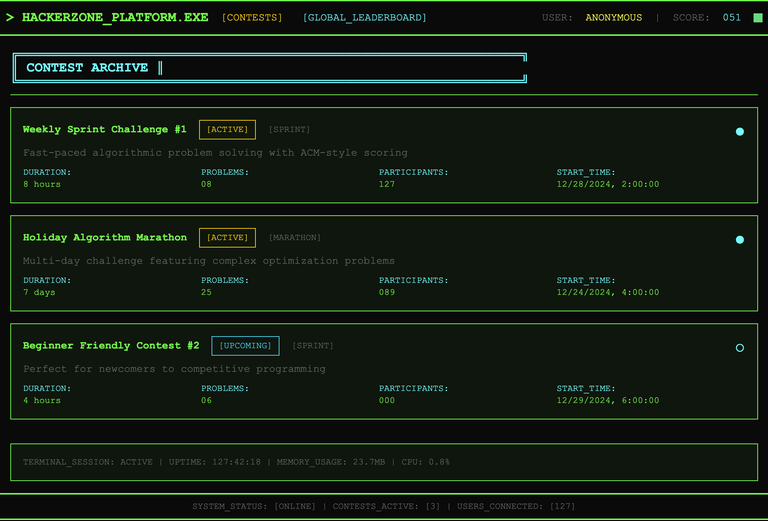
Task: Click the prompt arrow before HACKERZONE_PLATFORM.EXE
Action: [10, 18]
